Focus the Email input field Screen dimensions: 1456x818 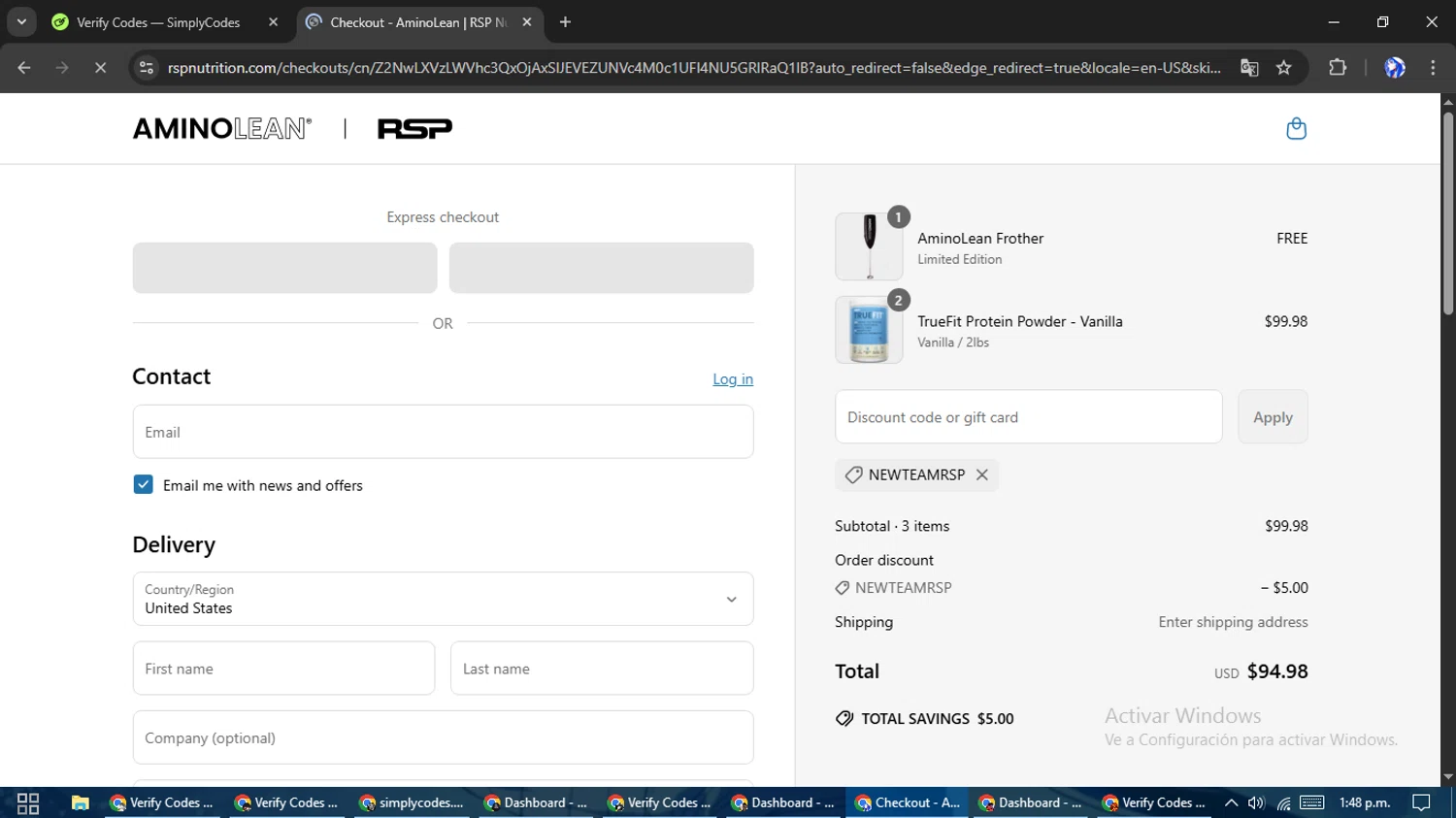click(443, 432)
